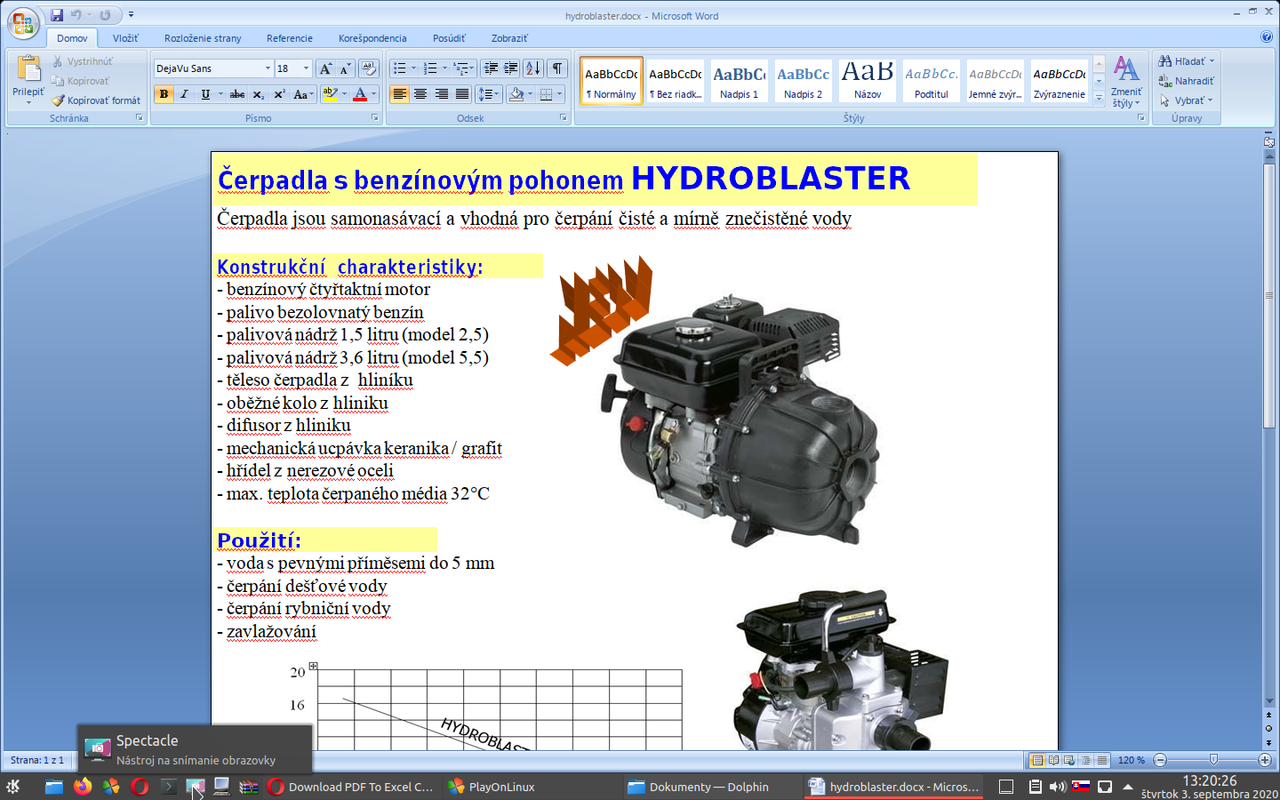The width and height of the screenshot is (1280, 800).
Task: Toggle Underline formatting
Action: [x=205, y=95]
